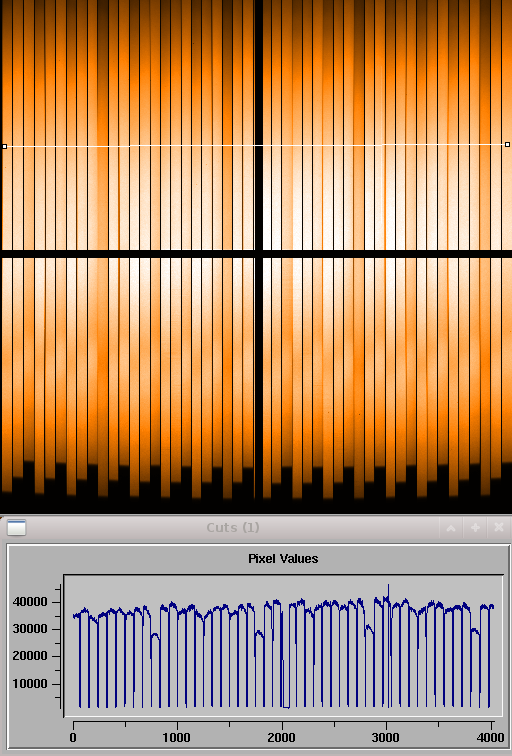Click the Pixel Values plot title
This screenshot has width=512, height=756.
[283, 559]
